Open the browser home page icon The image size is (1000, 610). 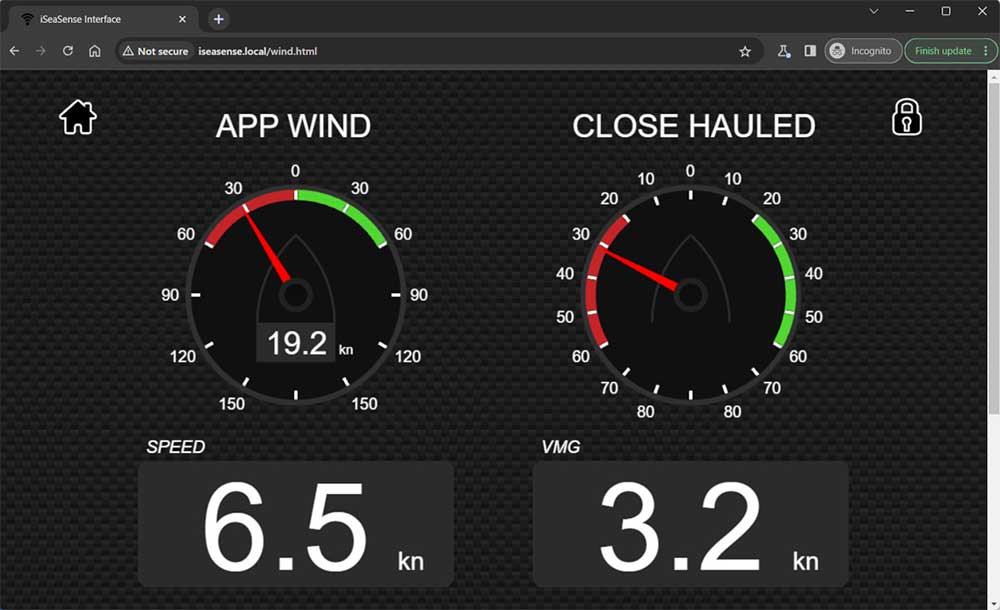[93, 50]
